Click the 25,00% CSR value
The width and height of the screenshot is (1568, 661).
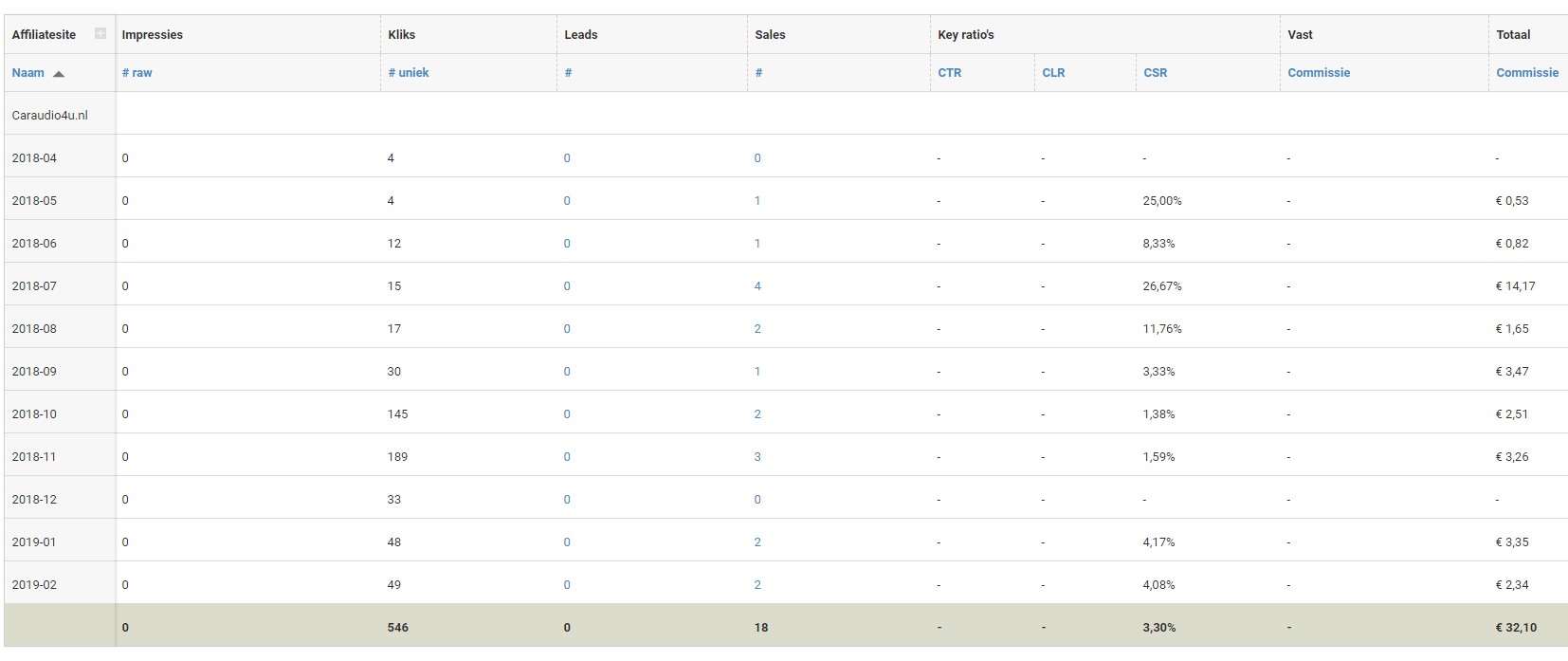coord(1162,201)
